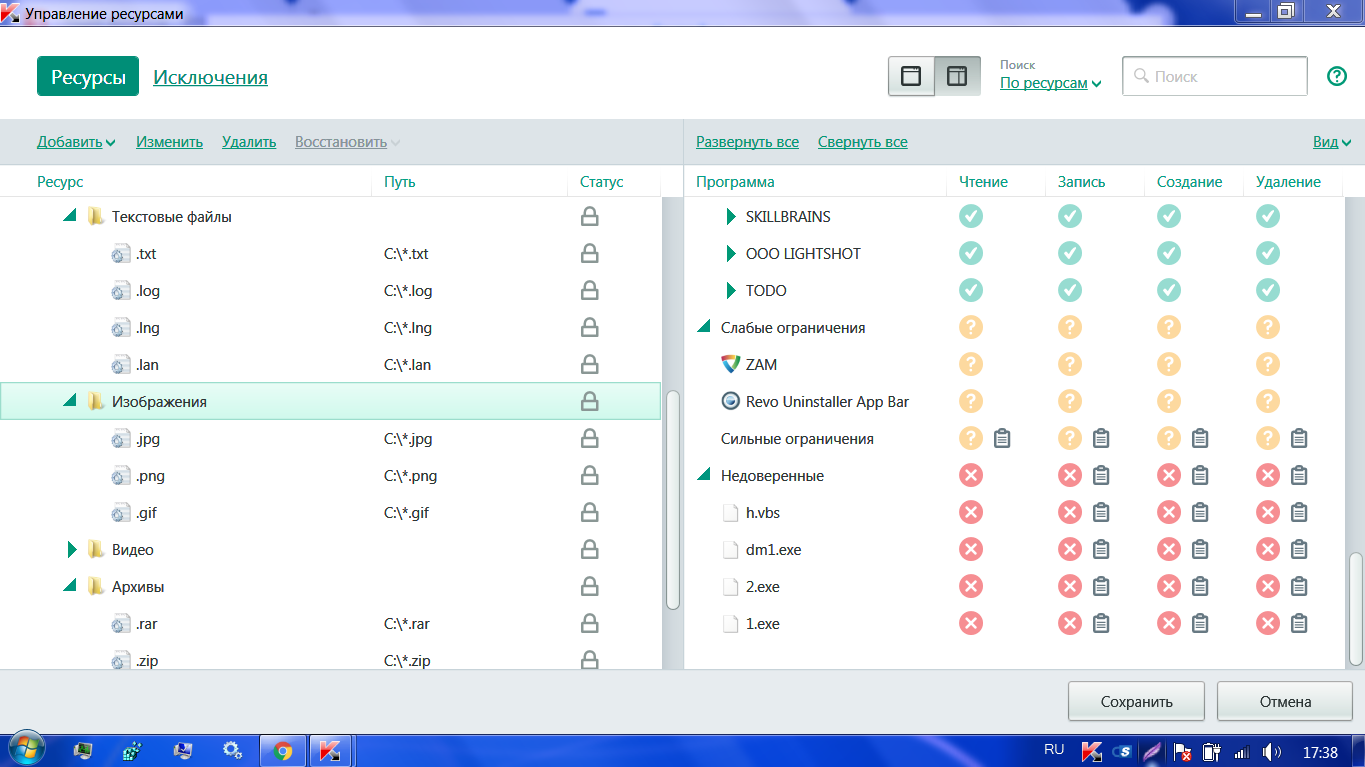This screenshot has height=767, width=1365.
Task: Click the Изменить link
Action: pos(169,142)
